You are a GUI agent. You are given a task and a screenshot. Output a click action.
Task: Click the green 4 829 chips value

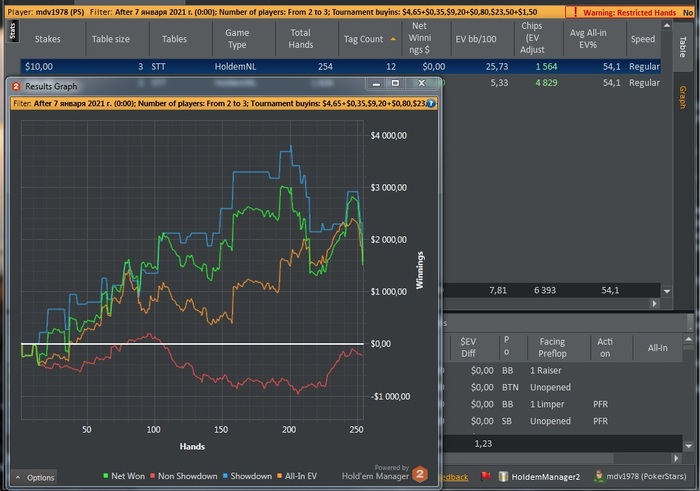pos(546,83)
